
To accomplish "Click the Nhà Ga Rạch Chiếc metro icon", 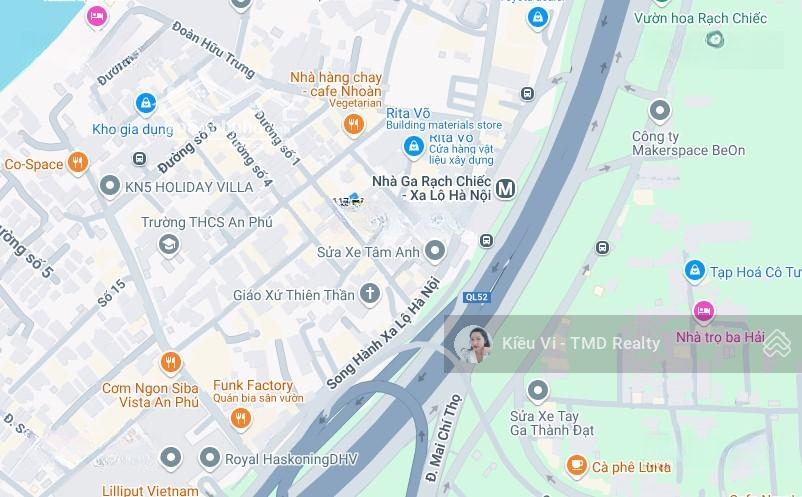I will tap(505, 189).
